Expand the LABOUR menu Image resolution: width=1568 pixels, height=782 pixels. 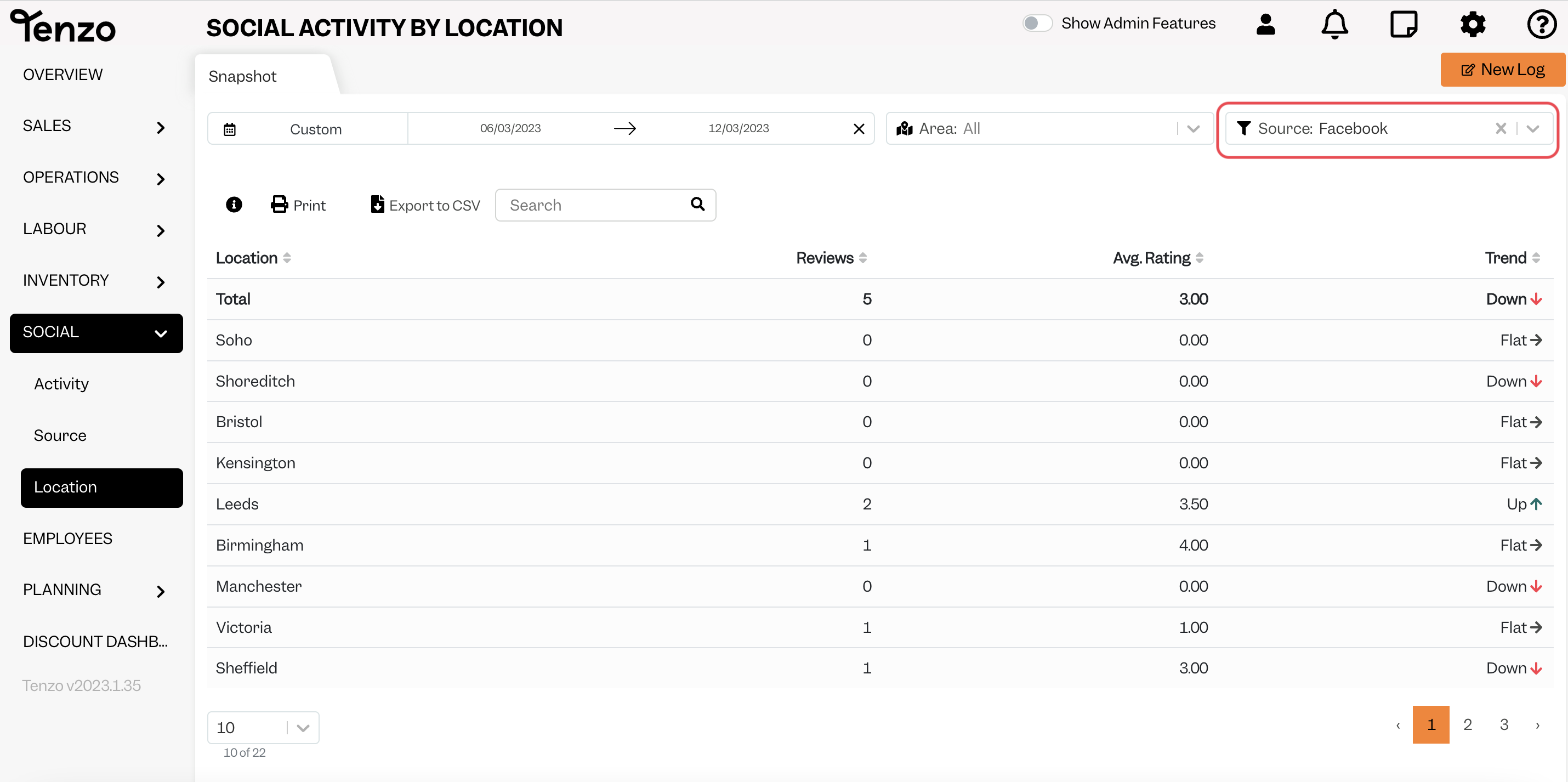[x=160, y=231]
